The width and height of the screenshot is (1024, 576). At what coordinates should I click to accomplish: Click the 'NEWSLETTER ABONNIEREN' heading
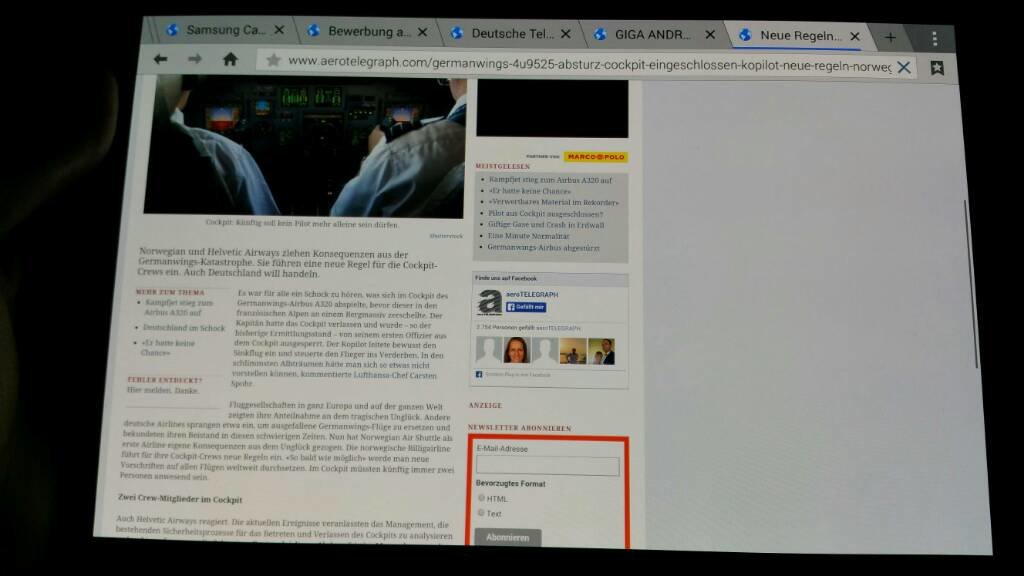click(x=519, y=428)
